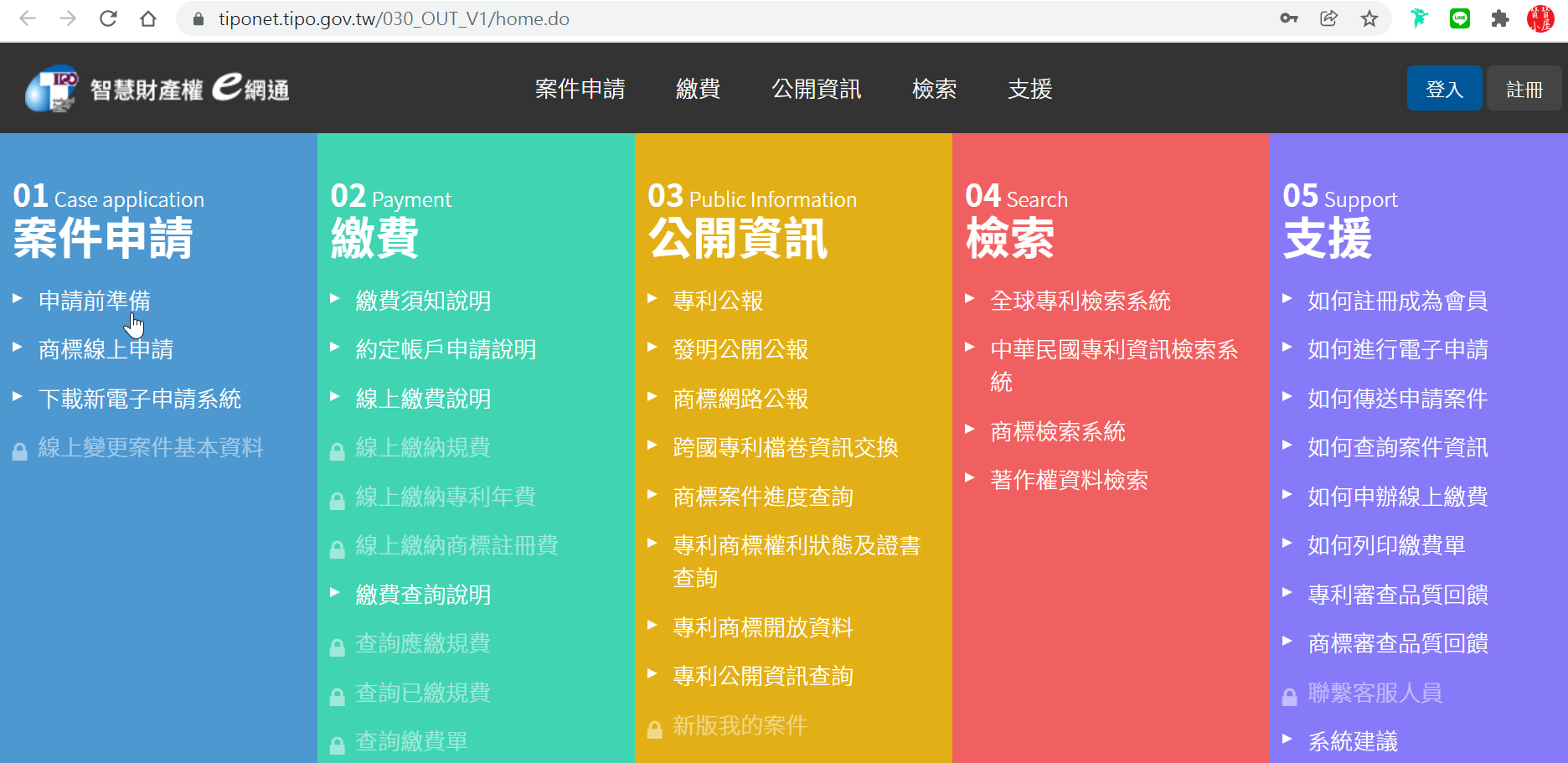Open 系統建議 link
The width and height of the screenshot is (1568, 763).
tap(1353, 741)
